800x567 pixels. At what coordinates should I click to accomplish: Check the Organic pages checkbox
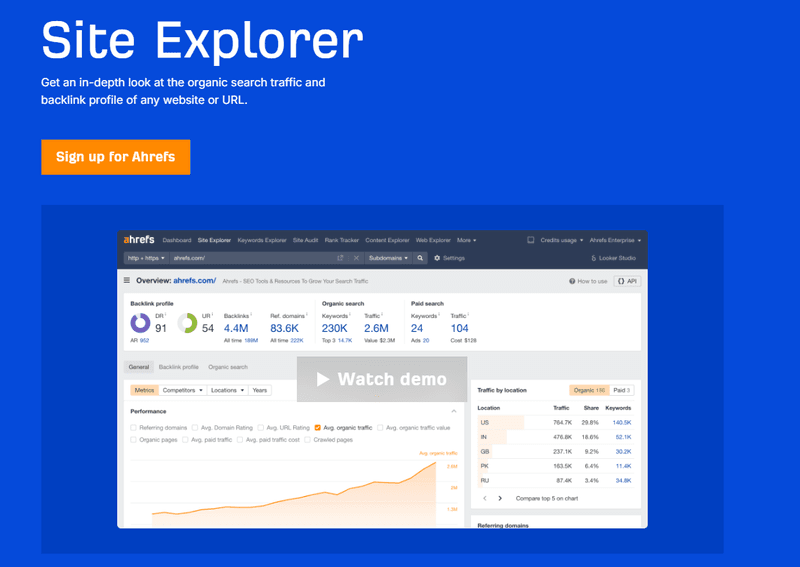[134, 440]
